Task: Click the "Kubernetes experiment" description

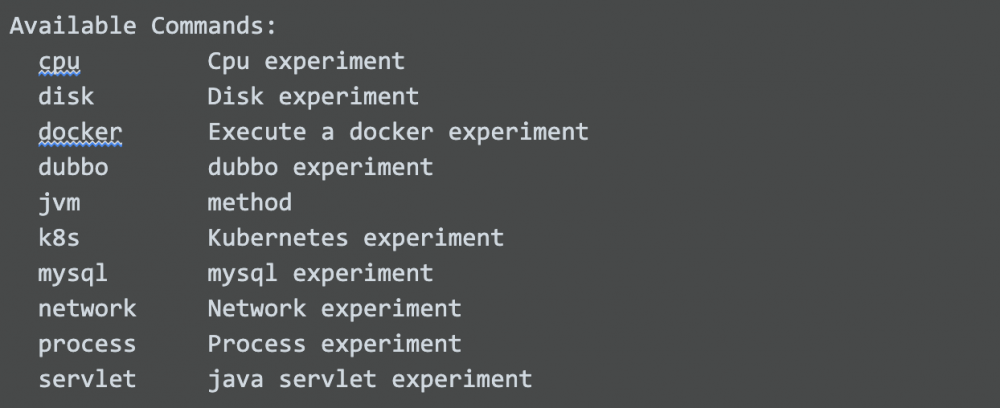Action: pyautogui.click(x=355, y=238)
